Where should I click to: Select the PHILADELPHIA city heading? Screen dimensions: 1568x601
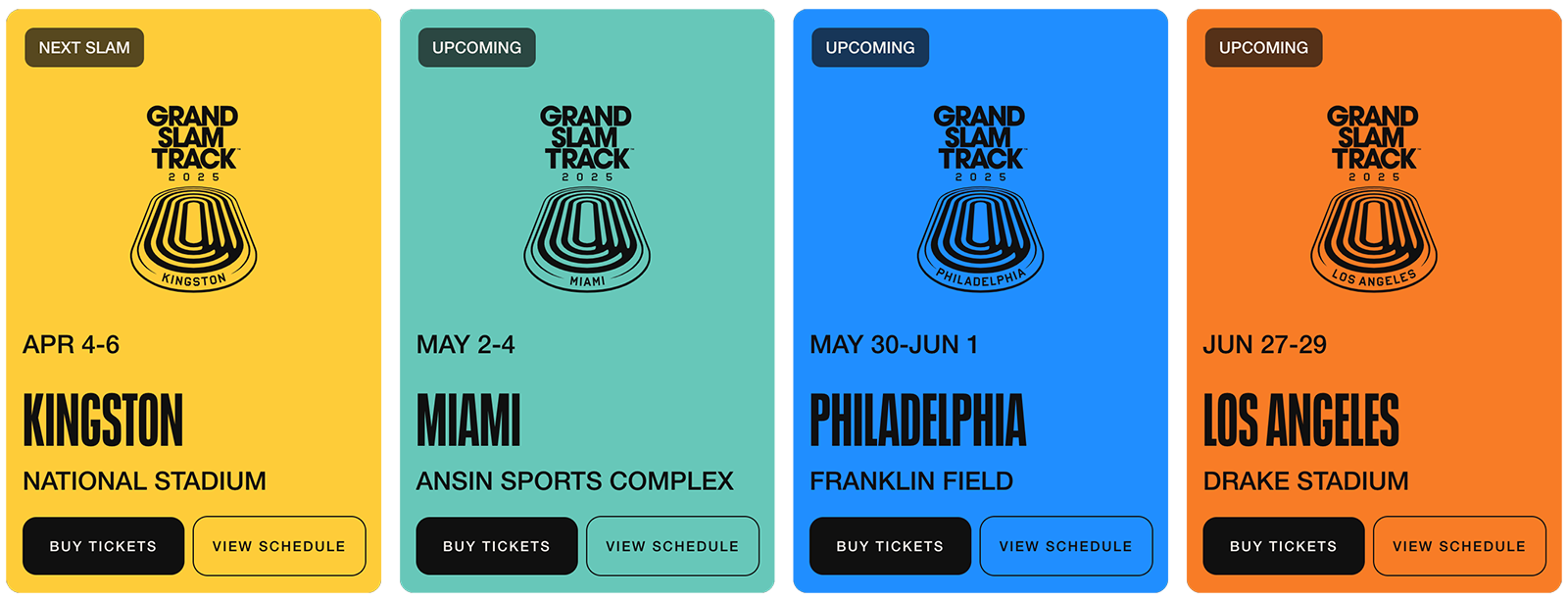pyautogui.click(x=918, y=421)
